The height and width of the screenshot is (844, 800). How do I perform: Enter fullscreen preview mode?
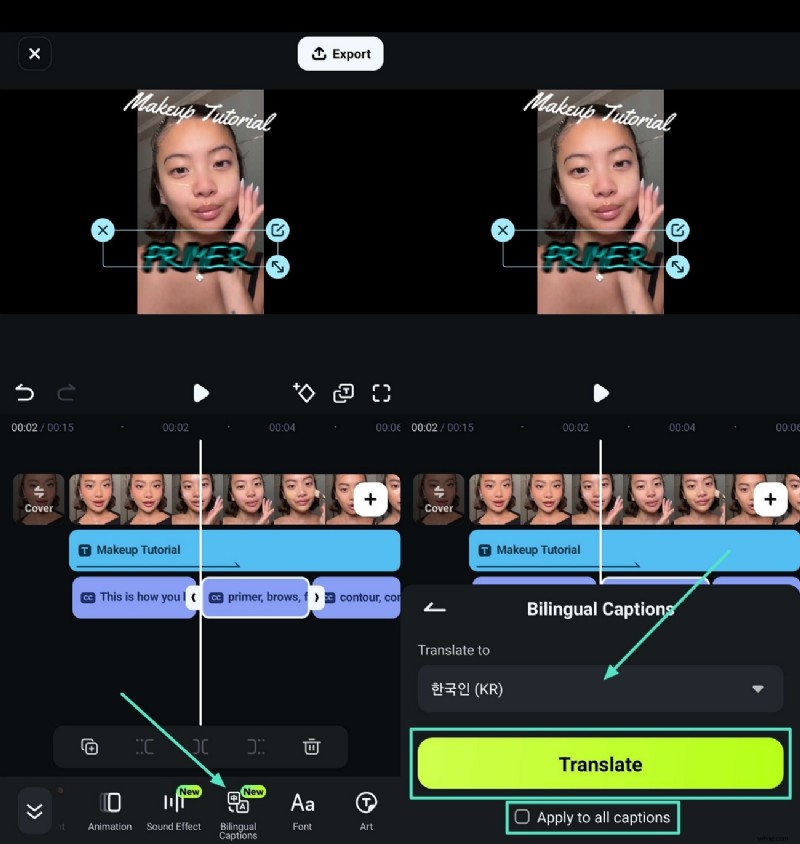(x=381, y=393)
